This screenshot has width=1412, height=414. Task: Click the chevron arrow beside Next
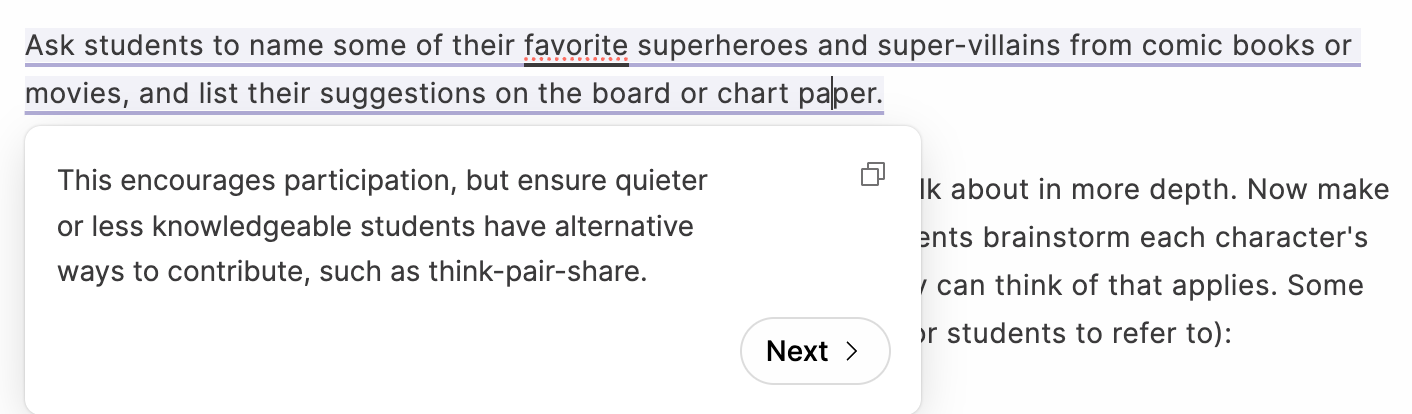point(852,351)
